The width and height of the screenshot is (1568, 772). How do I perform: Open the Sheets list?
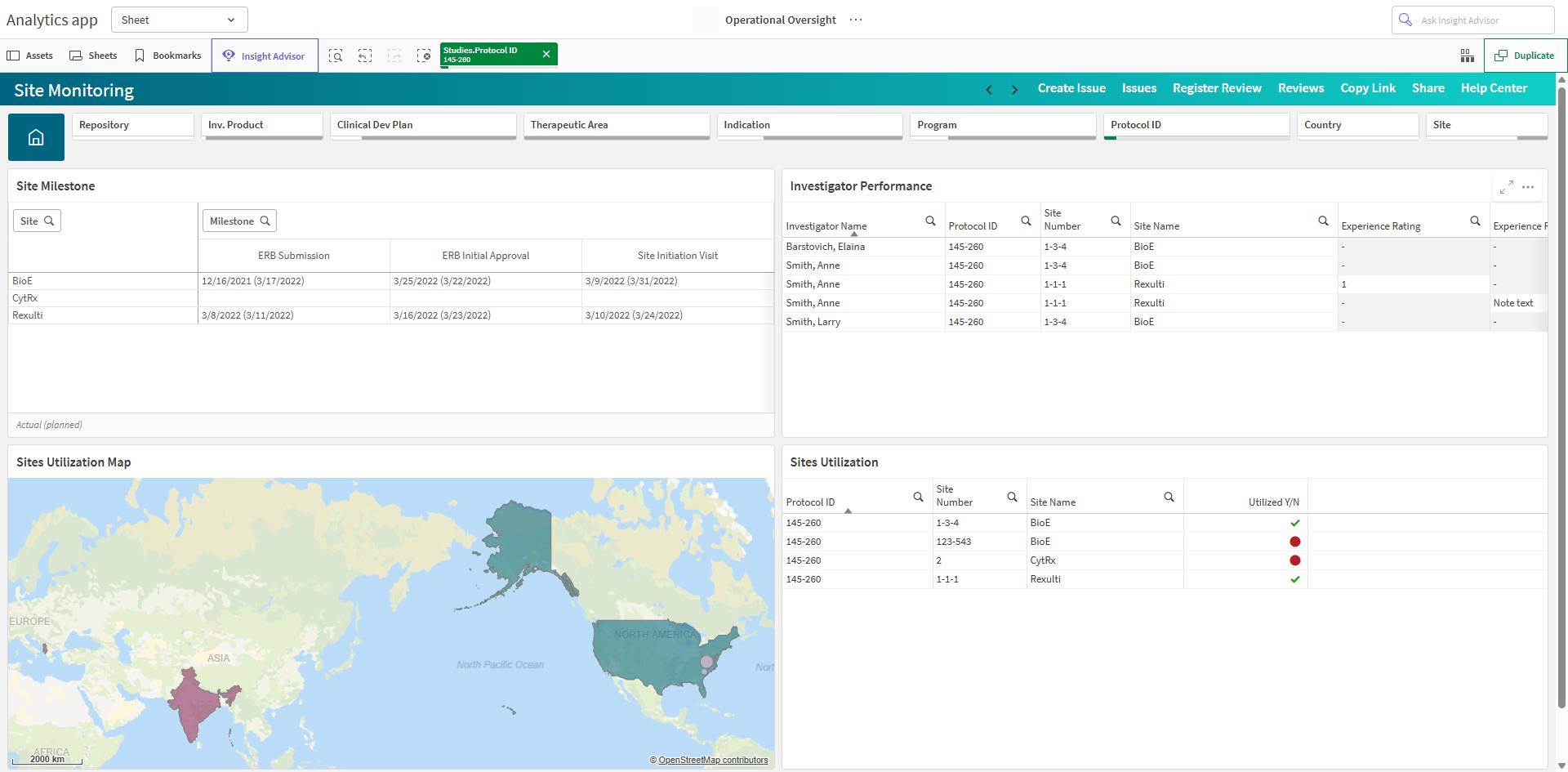click(93, 56)
